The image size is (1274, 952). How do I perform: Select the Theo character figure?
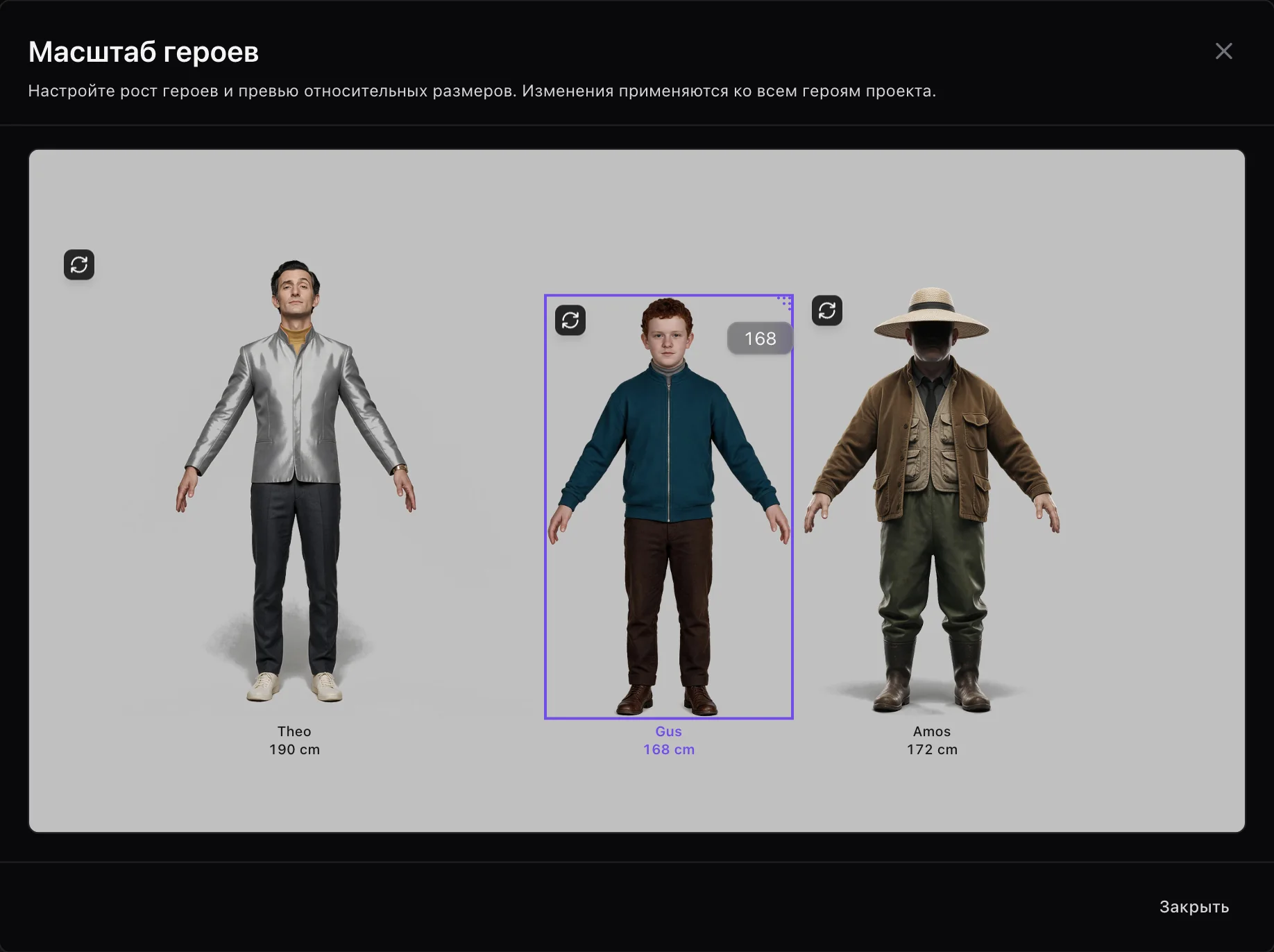pos(295,482)
